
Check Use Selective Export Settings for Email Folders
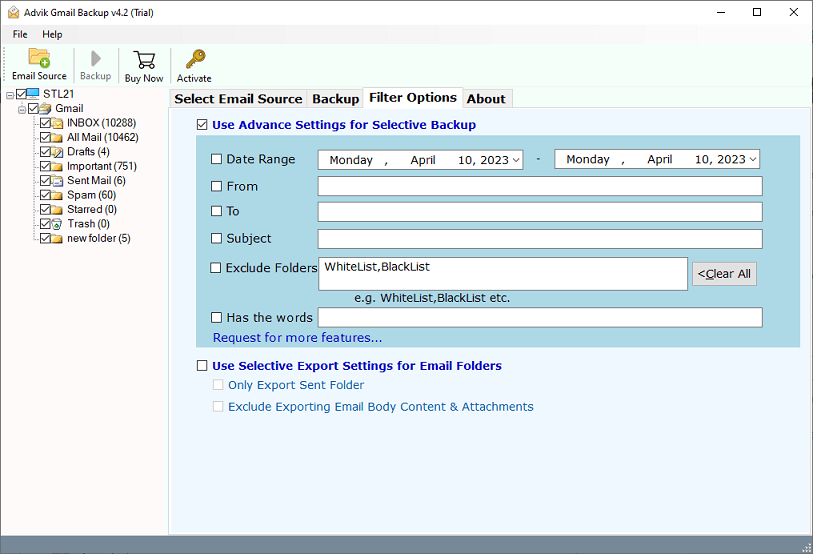tap(202, 366)
